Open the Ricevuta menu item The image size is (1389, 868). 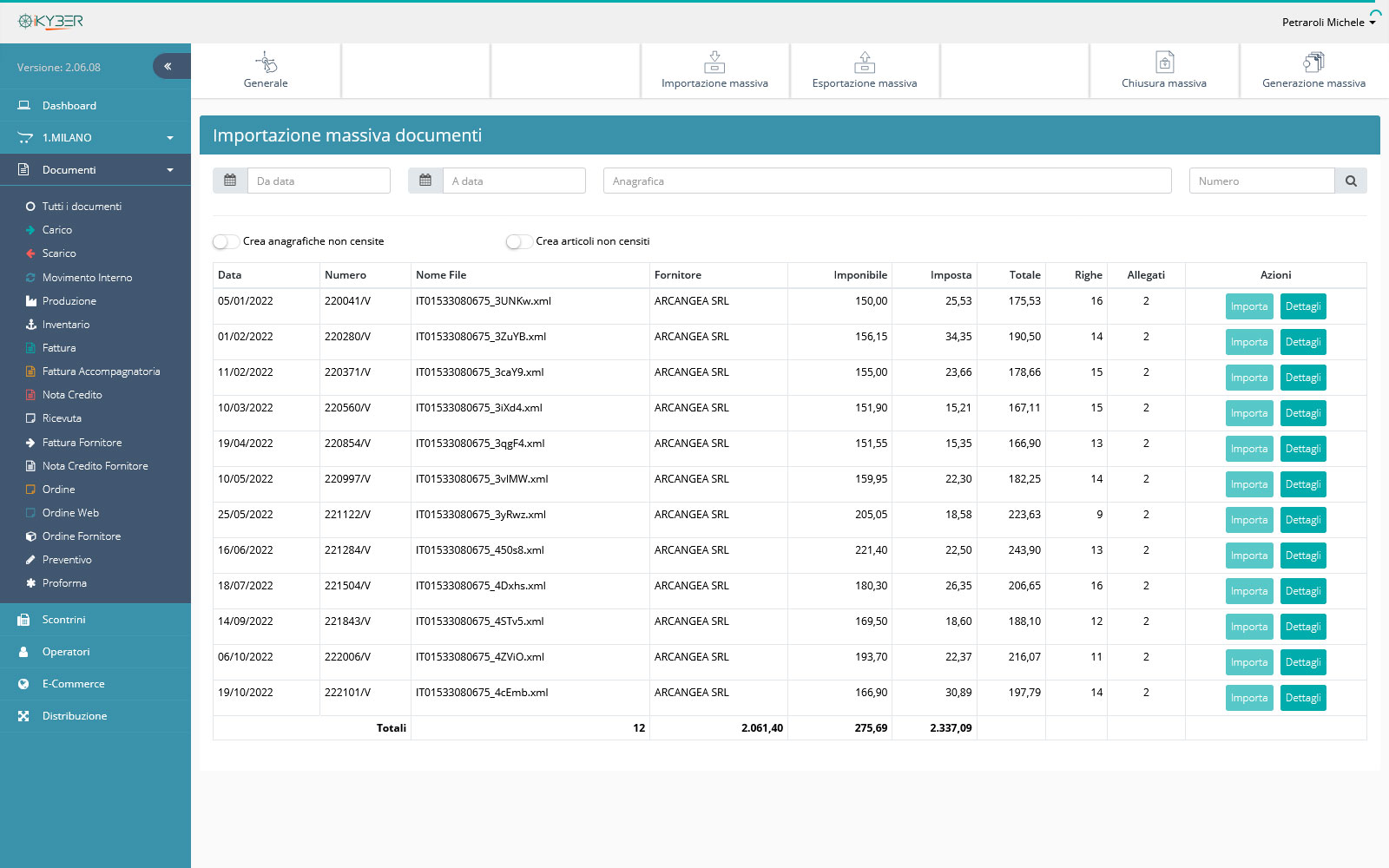click(62, 418)
